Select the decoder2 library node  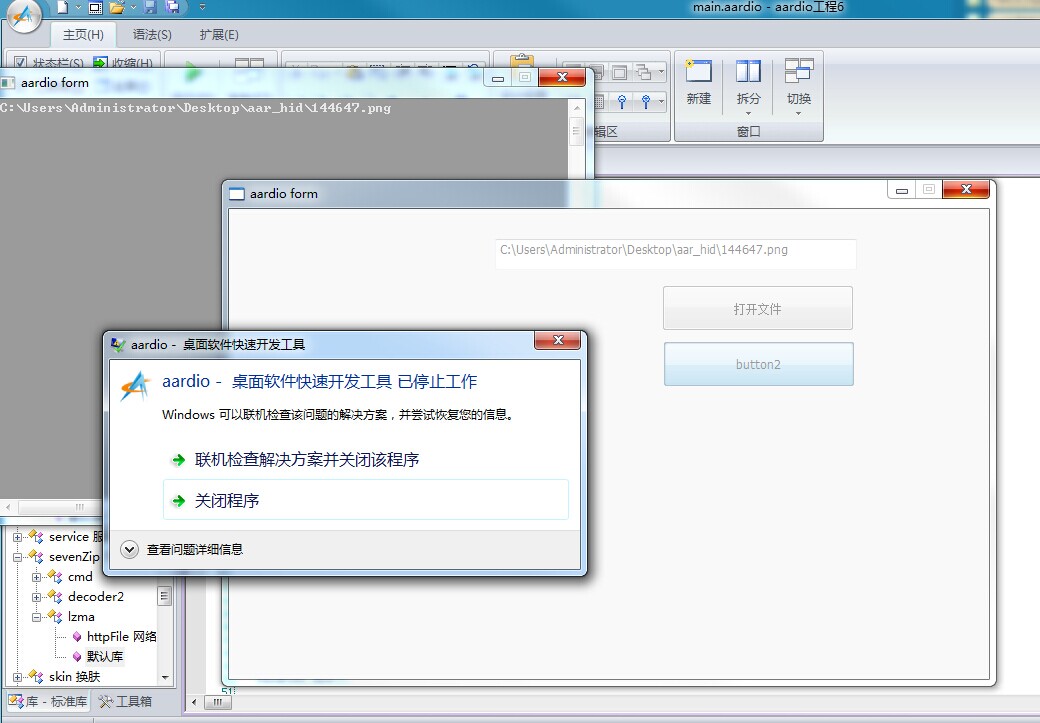[96, 597]
